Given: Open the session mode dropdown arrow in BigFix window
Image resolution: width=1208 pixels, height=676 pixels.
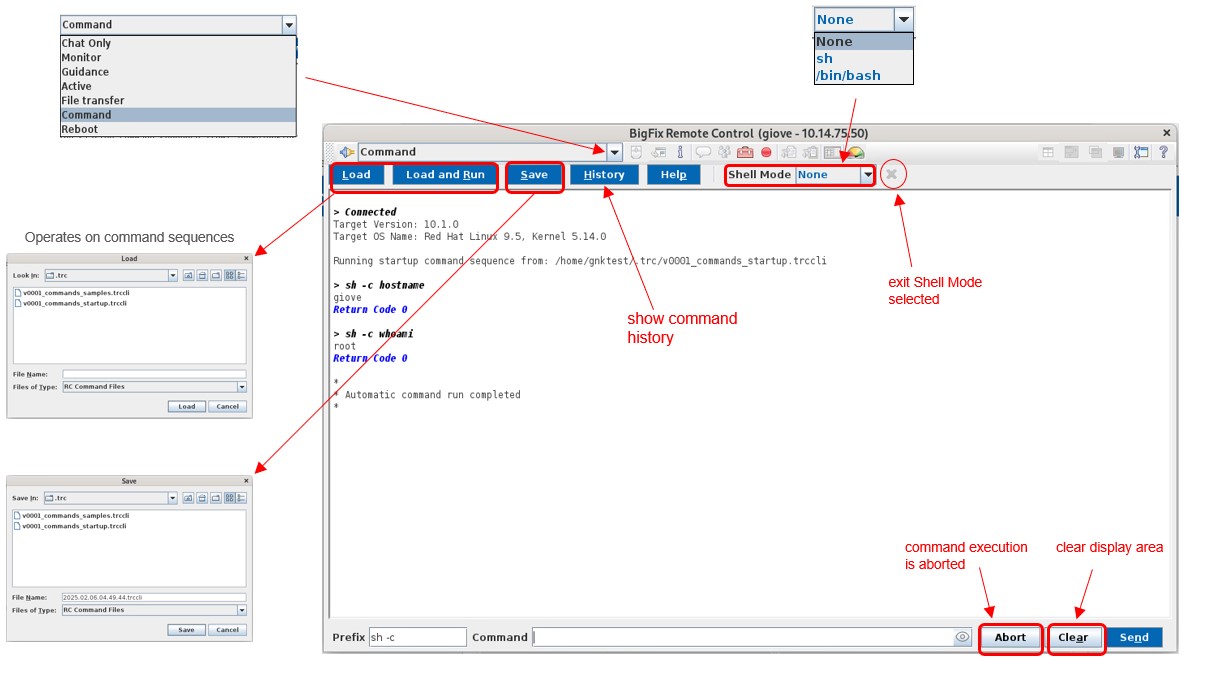Looking at the screenshot, I should (x=615, y=152).
